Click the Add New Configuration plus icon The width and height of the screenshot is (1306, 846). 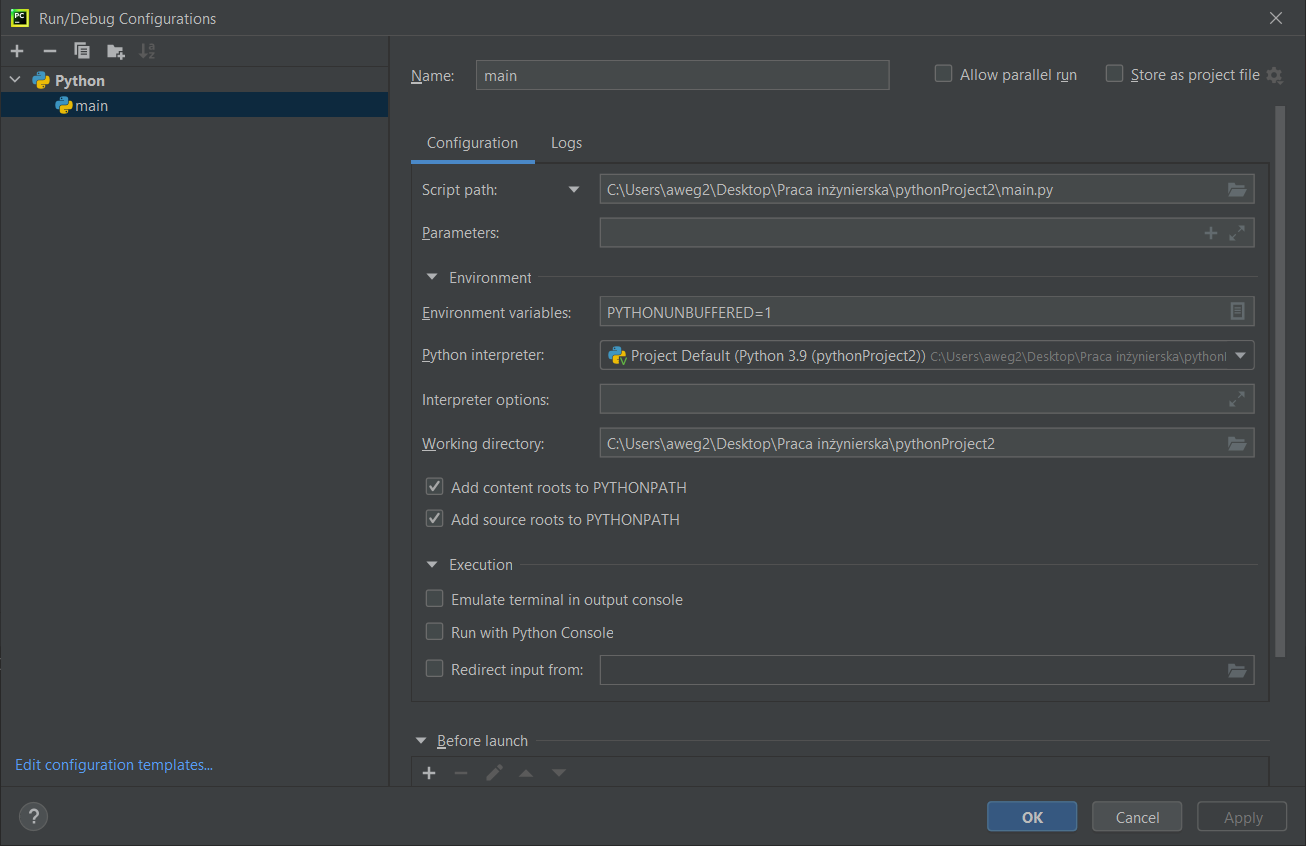pos(17,51)
